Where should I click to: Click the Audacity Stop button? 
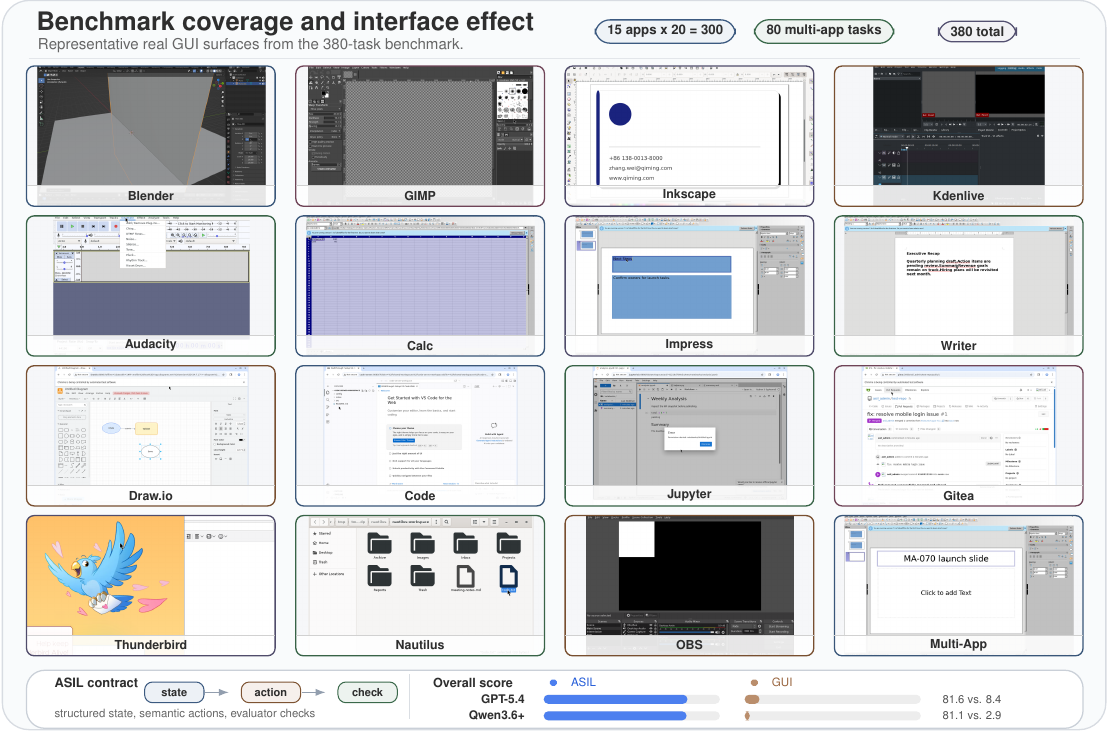click(x=83, y=226)
